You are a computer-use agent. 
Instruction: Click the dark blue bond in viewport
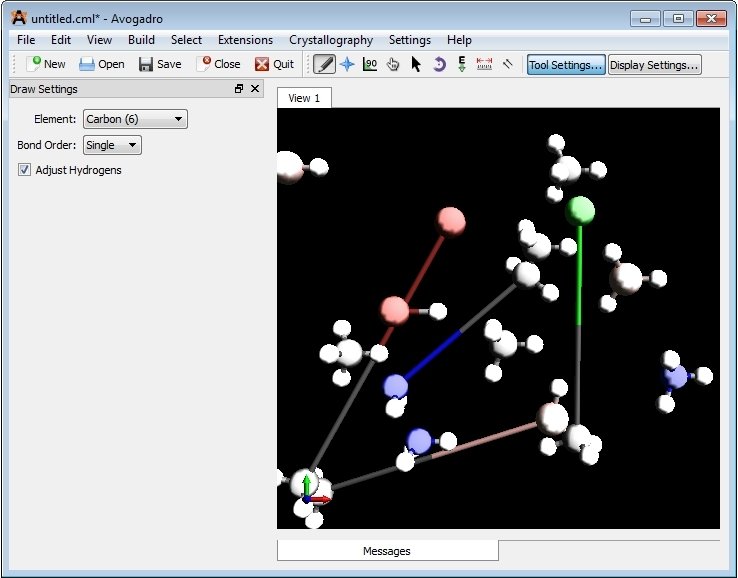tap(433, 355)
